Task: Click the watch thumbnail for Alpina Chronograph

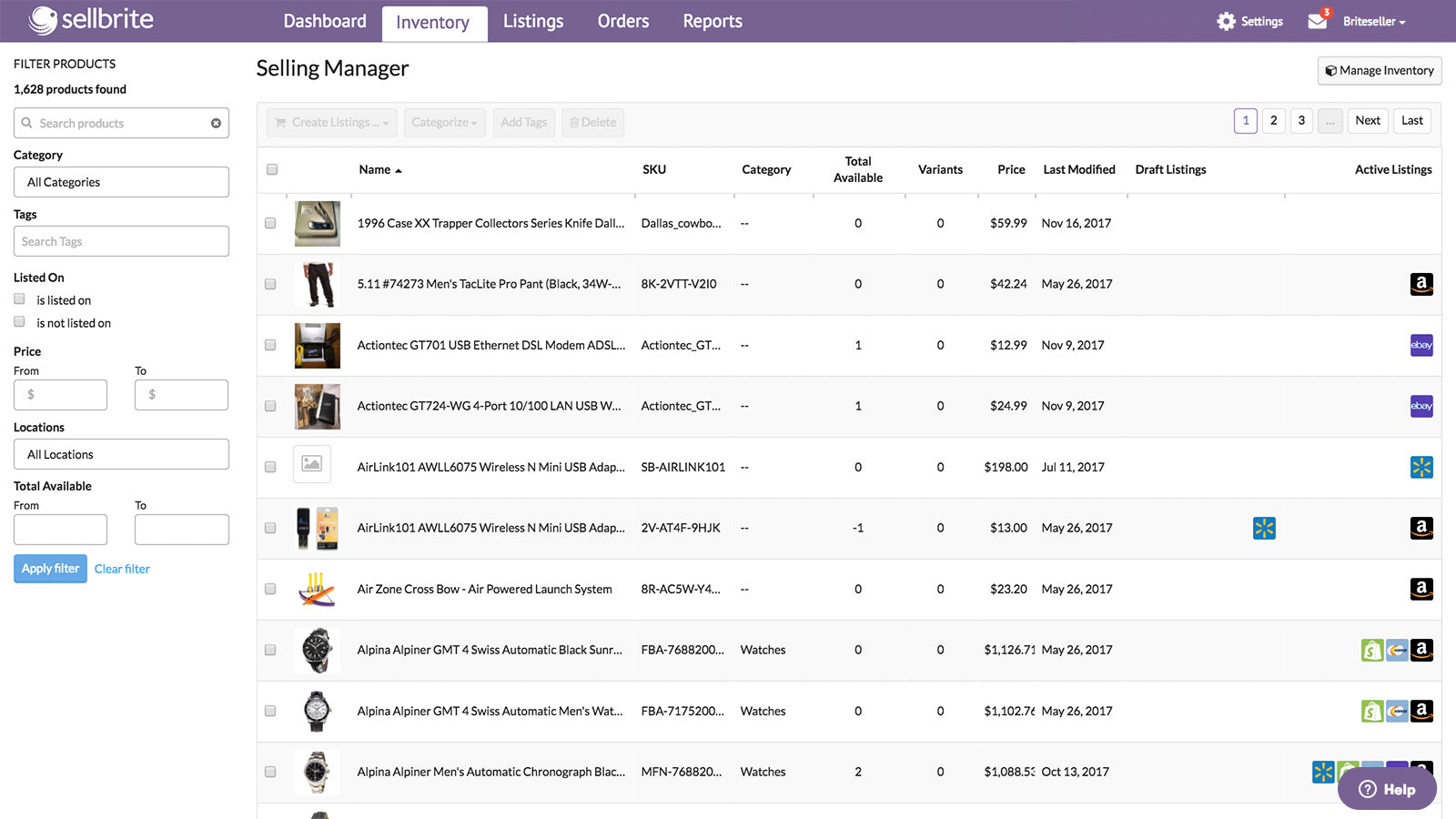Action: pos(317,772)
